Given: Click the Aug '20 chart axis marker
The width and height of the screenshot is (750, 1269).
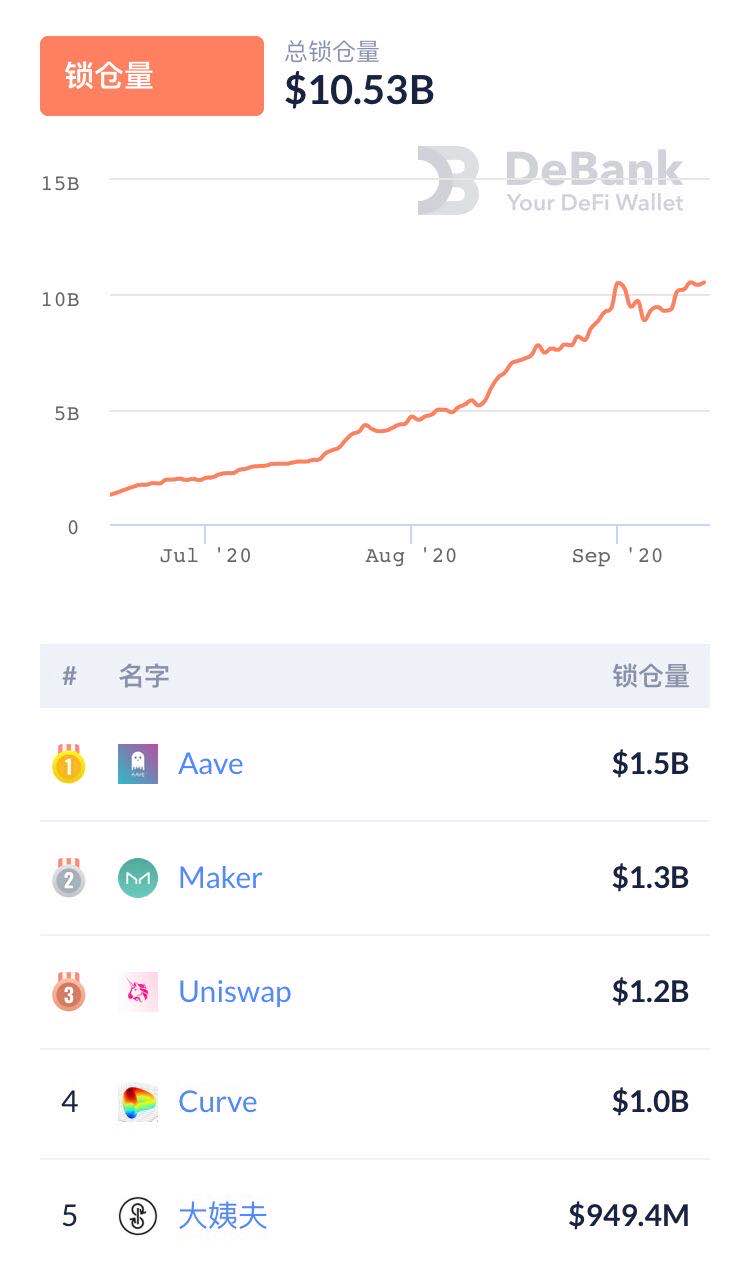Looking at the screenshot, I should [411, 556].
